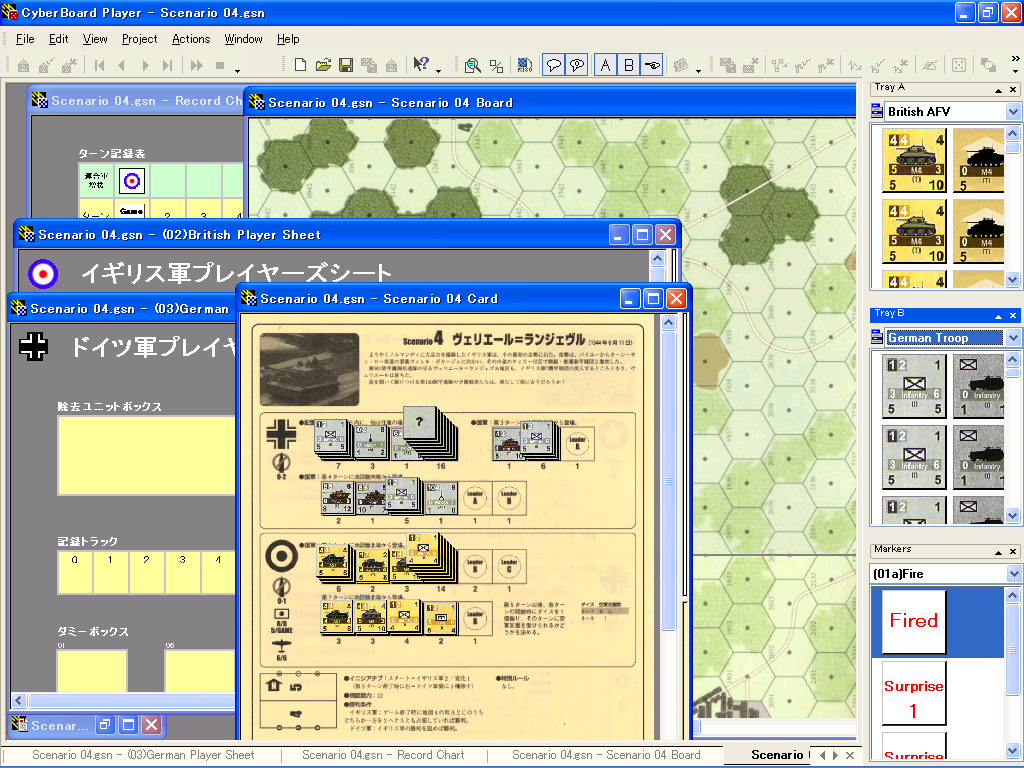Close the Markers panel
The image size is (1024, 768).
[1013, 552]
